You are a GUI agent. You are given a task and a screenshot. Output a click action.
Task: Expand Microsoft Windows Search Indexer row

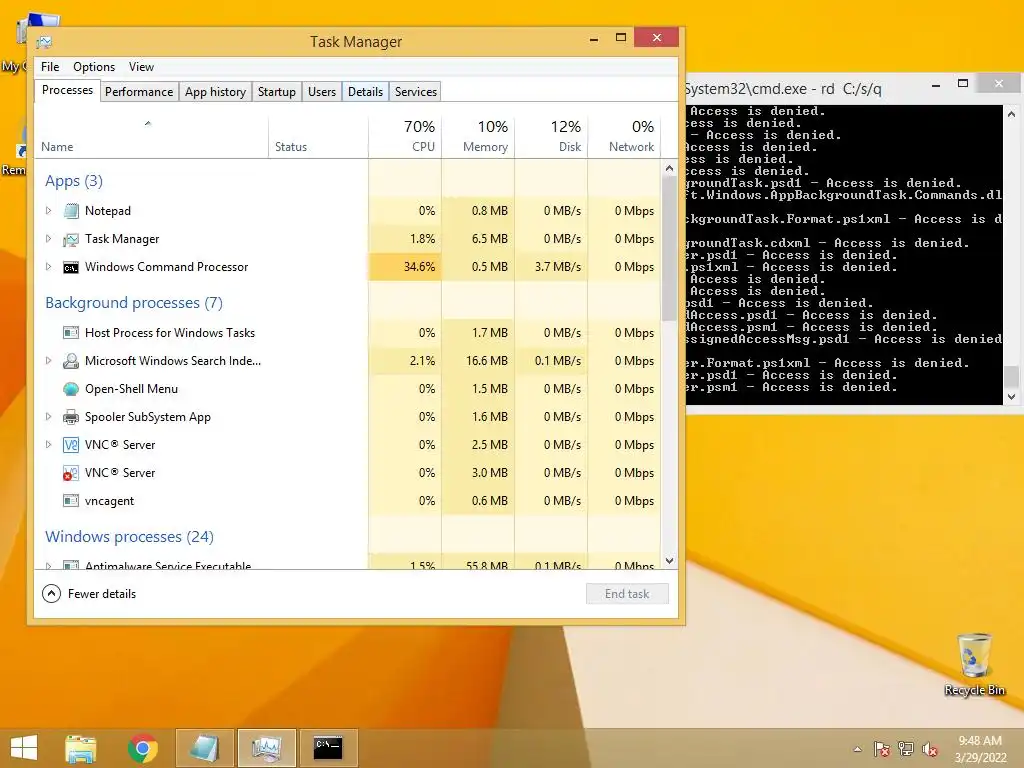click(48, 361)
